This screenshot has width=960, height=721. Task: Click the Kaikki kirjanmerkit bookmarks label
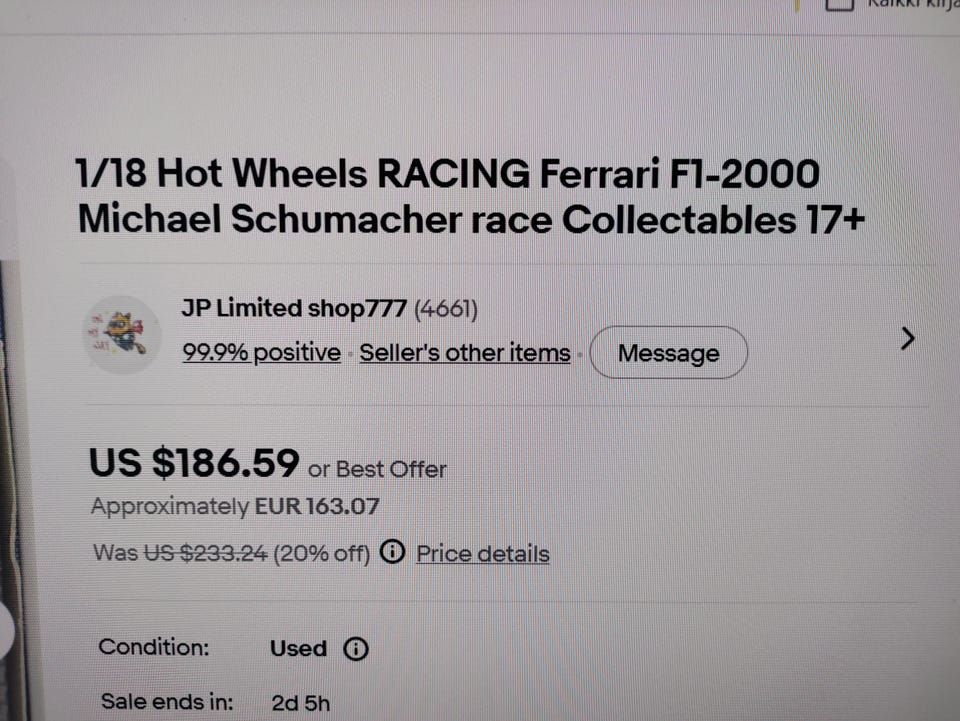(913, 4)
